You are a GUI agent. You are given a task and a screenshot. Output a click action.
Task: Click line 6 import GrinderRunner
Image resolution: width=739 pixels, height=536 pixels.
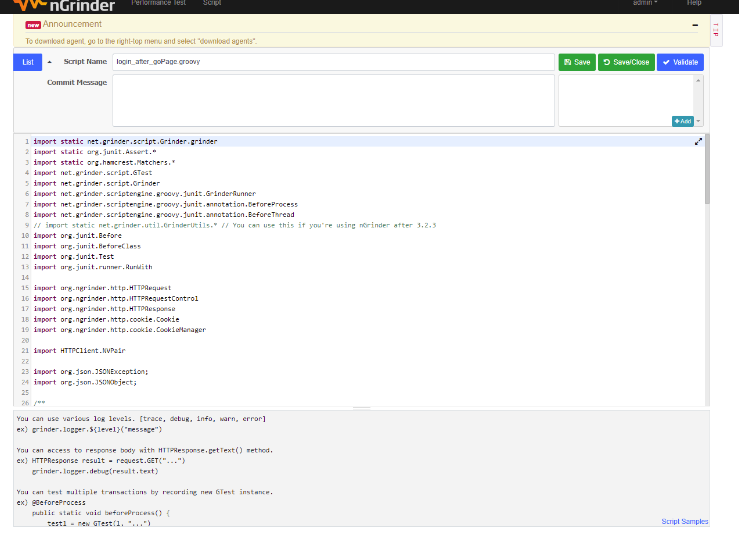[x=145, y=194]
